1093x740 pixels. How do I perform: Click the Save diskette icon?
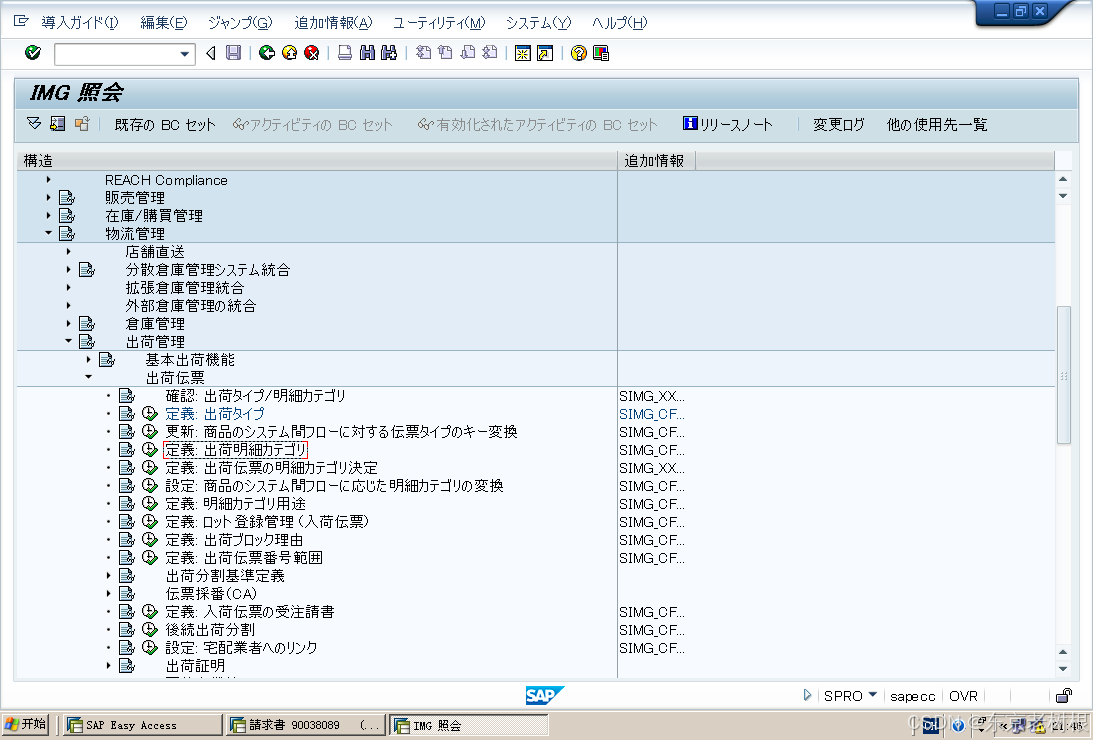234,53
